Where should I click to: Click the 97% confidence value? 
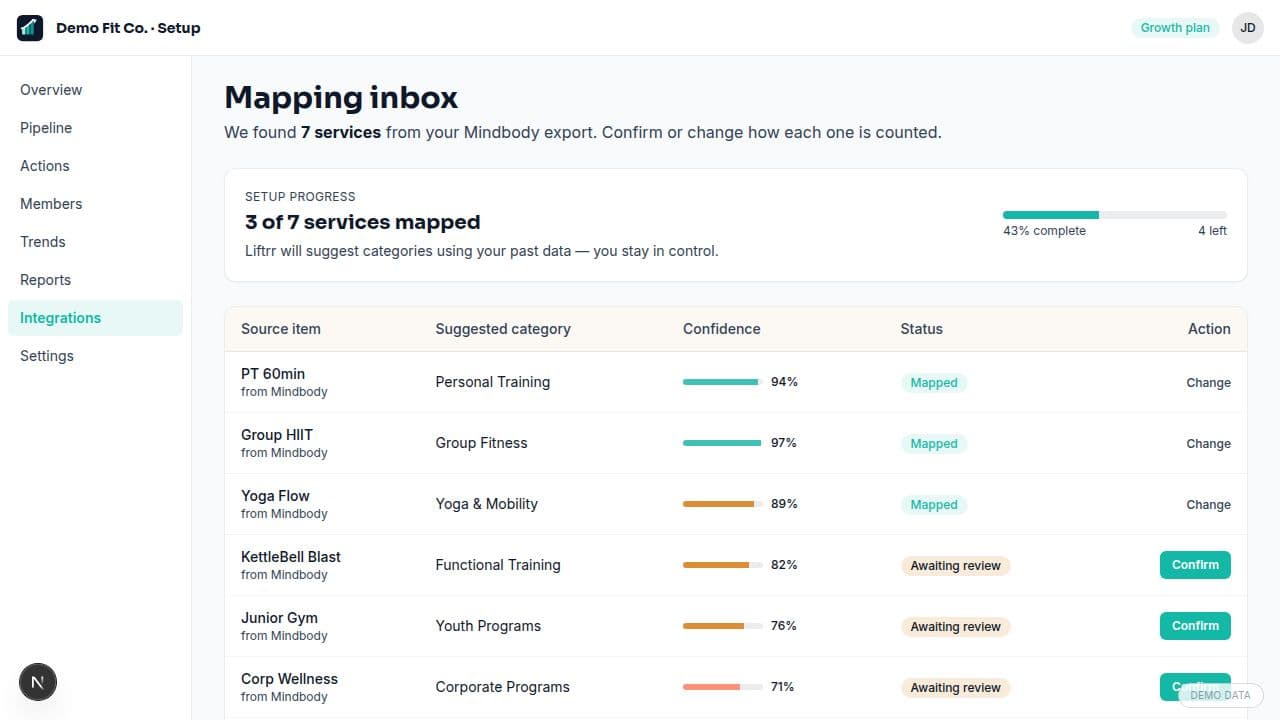pyautogui.click(x=784, y=443)
